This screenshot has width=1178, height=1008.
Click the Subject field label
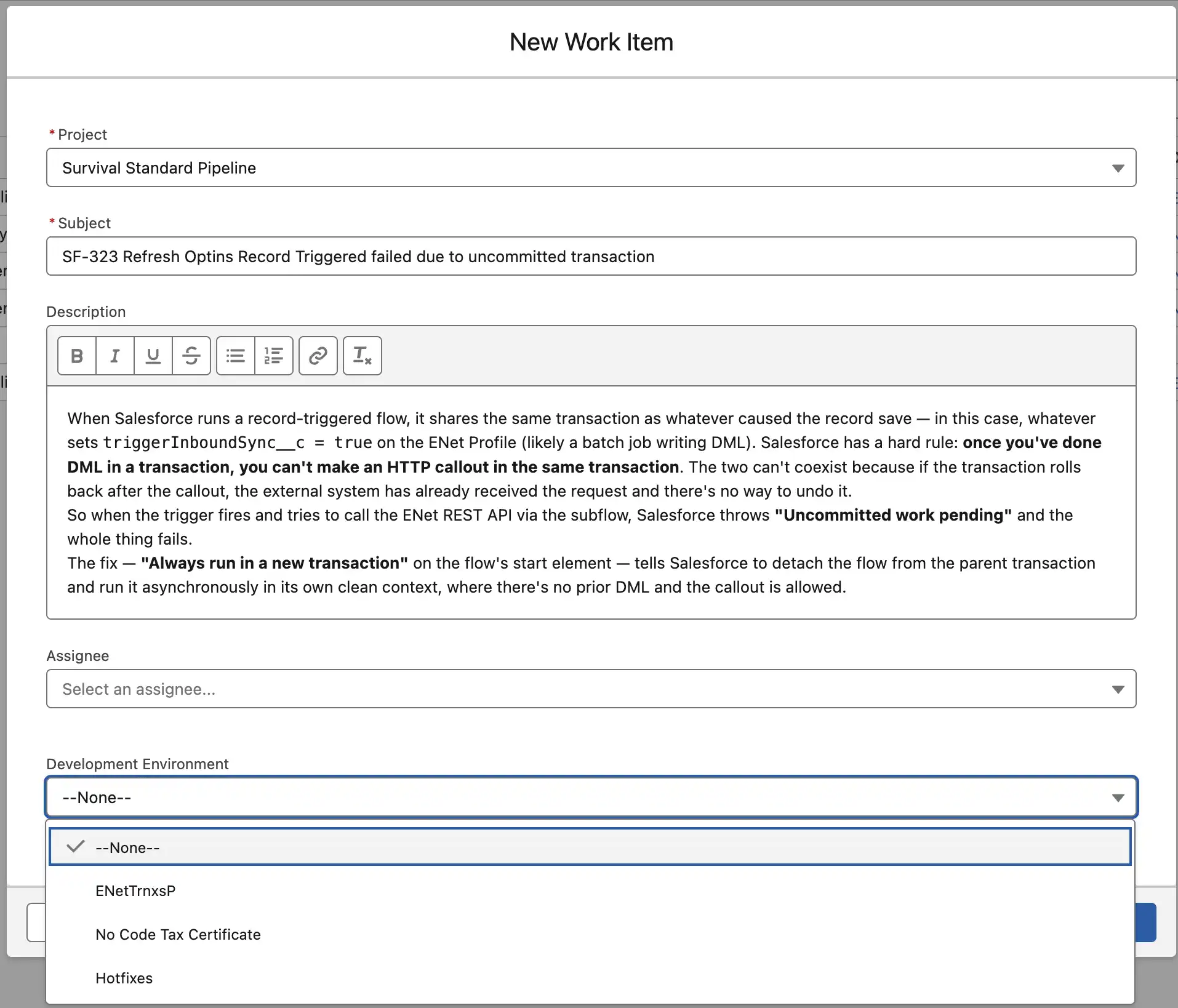(84, 223)
